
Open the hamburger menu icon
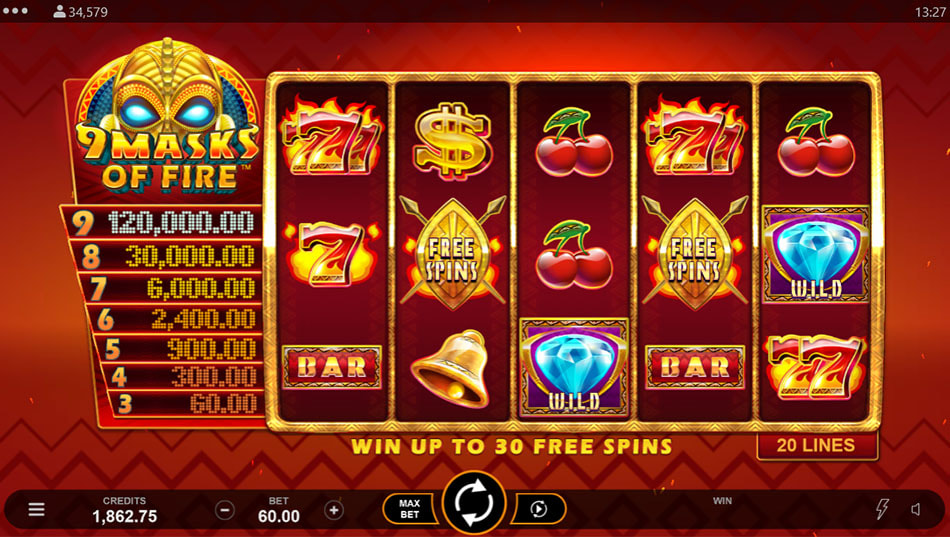click(36, 509)
